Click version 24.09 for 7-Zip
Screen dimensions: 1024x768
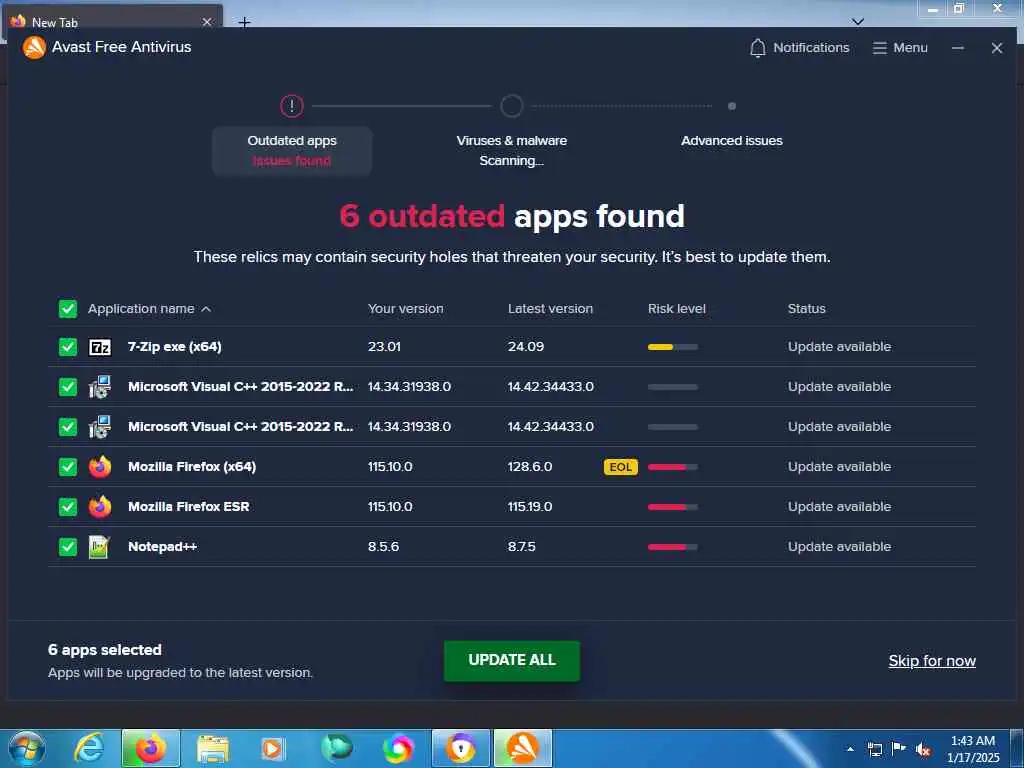526,347
